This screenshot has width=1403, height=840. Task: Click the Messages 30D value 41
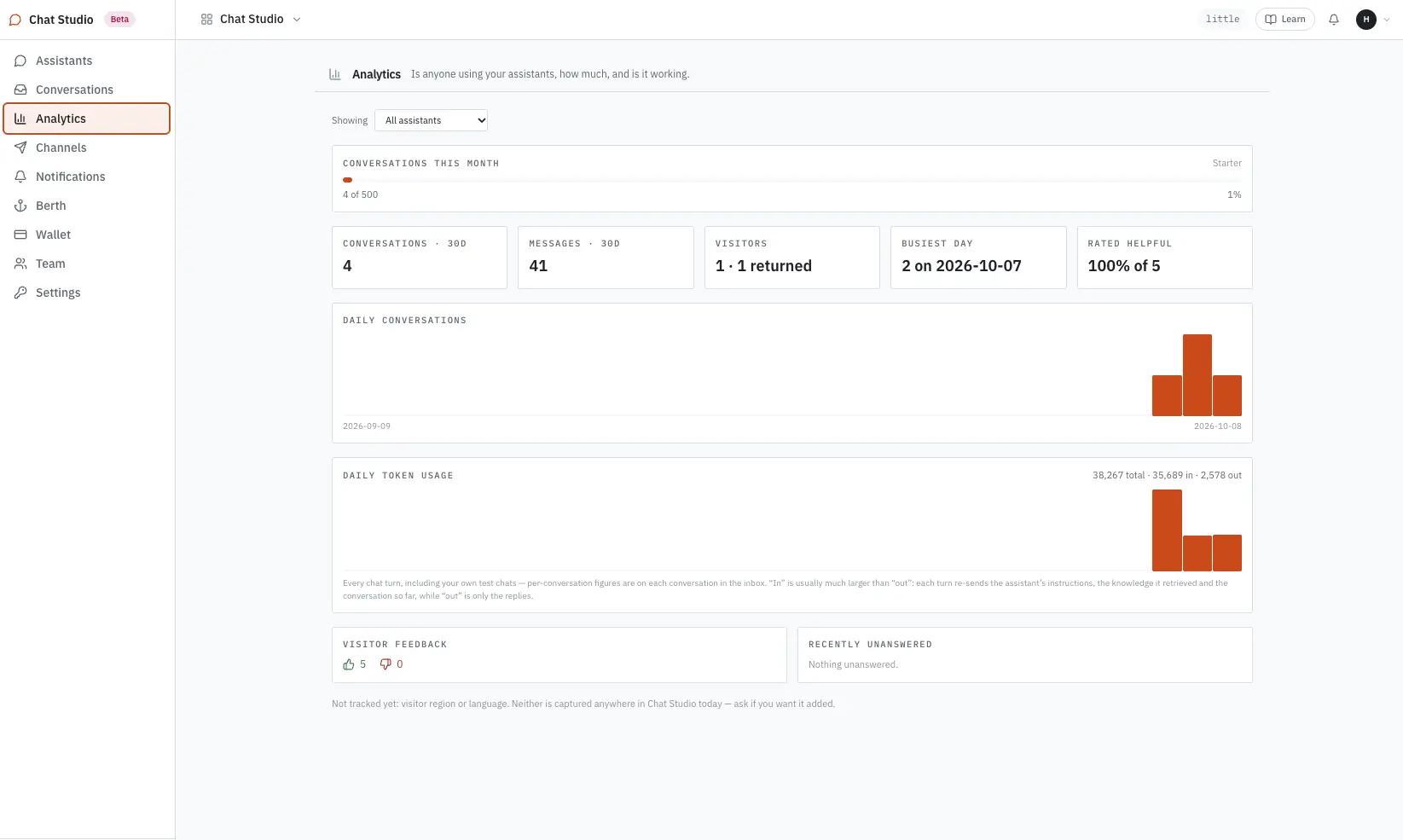click(x=538, y=266)
